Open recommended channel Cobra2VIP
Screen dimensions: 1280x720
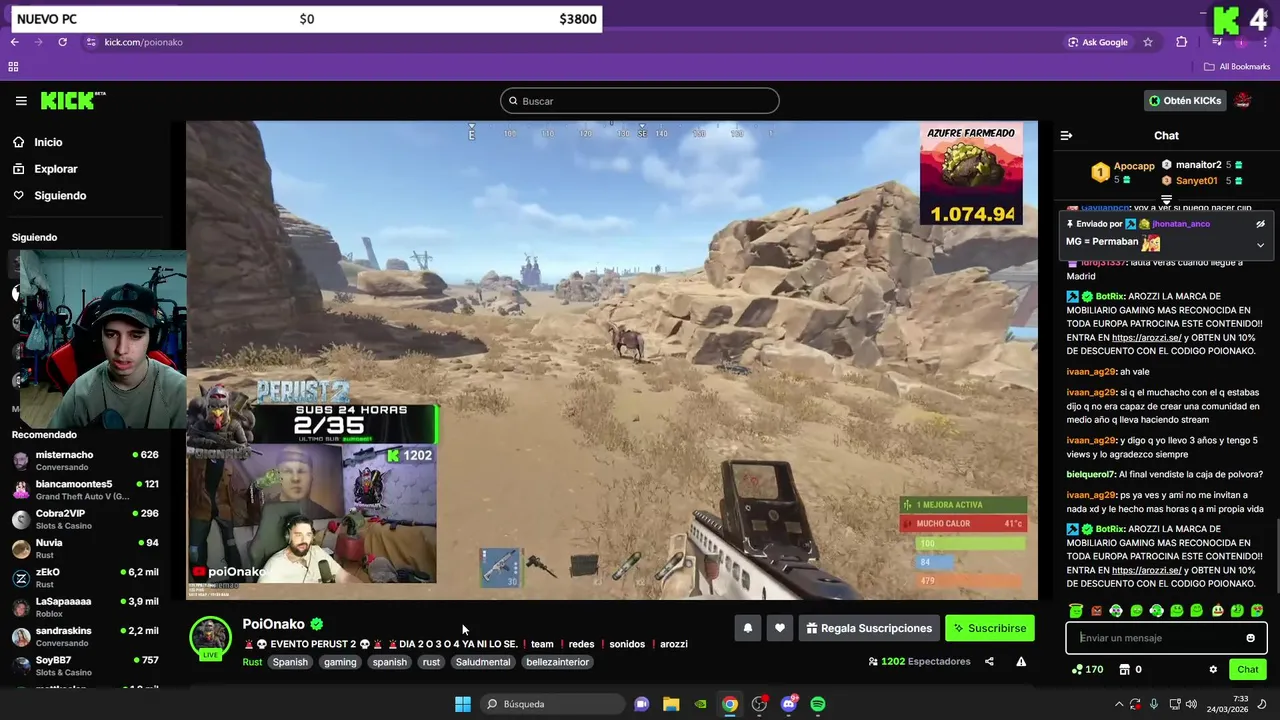coord(85,519)
